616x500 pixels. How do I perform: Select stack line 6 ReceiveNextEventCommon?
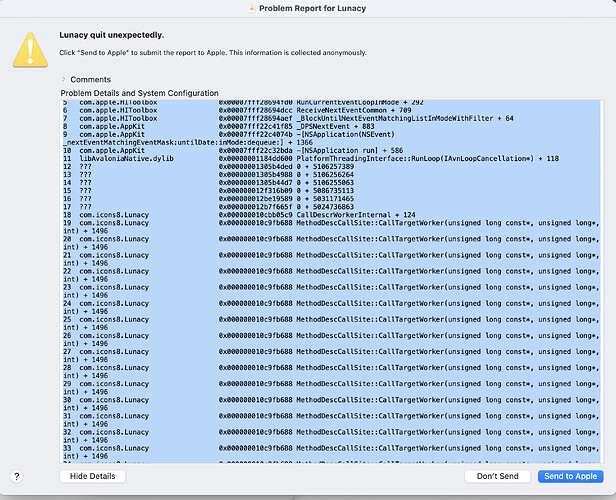point(237,110)
